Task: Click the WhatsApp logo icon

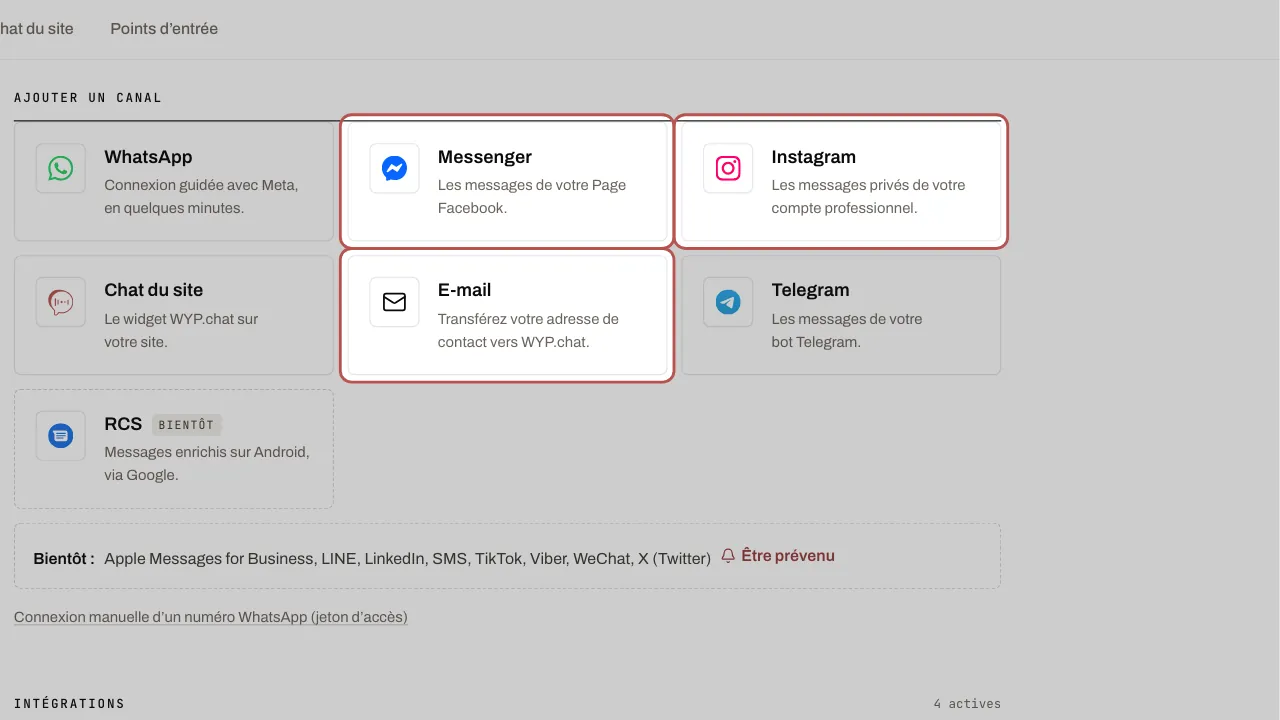Action: (61, 168)
